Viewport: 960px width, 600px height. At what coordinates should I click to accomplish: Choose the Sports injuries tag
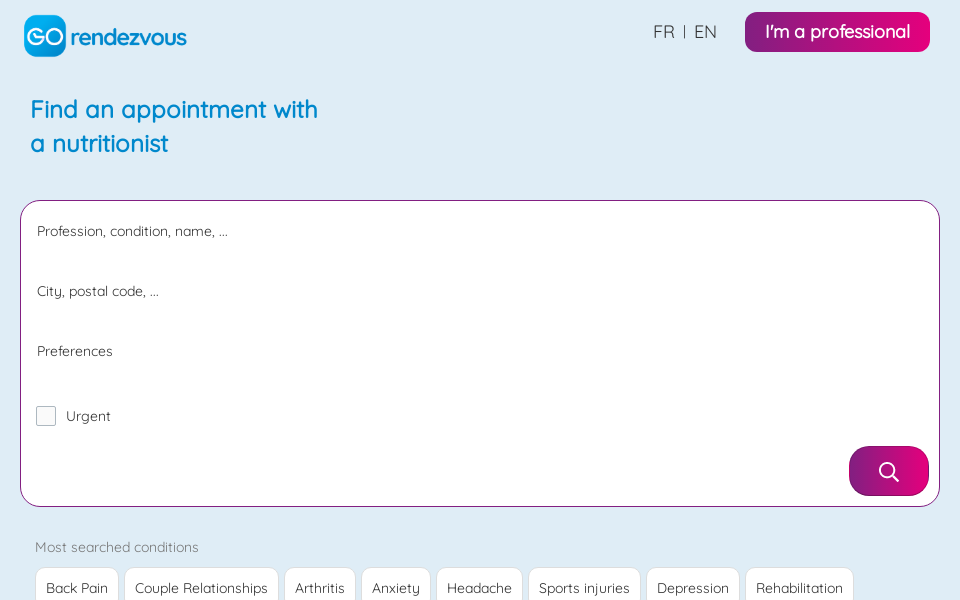(x=584, y=587)
